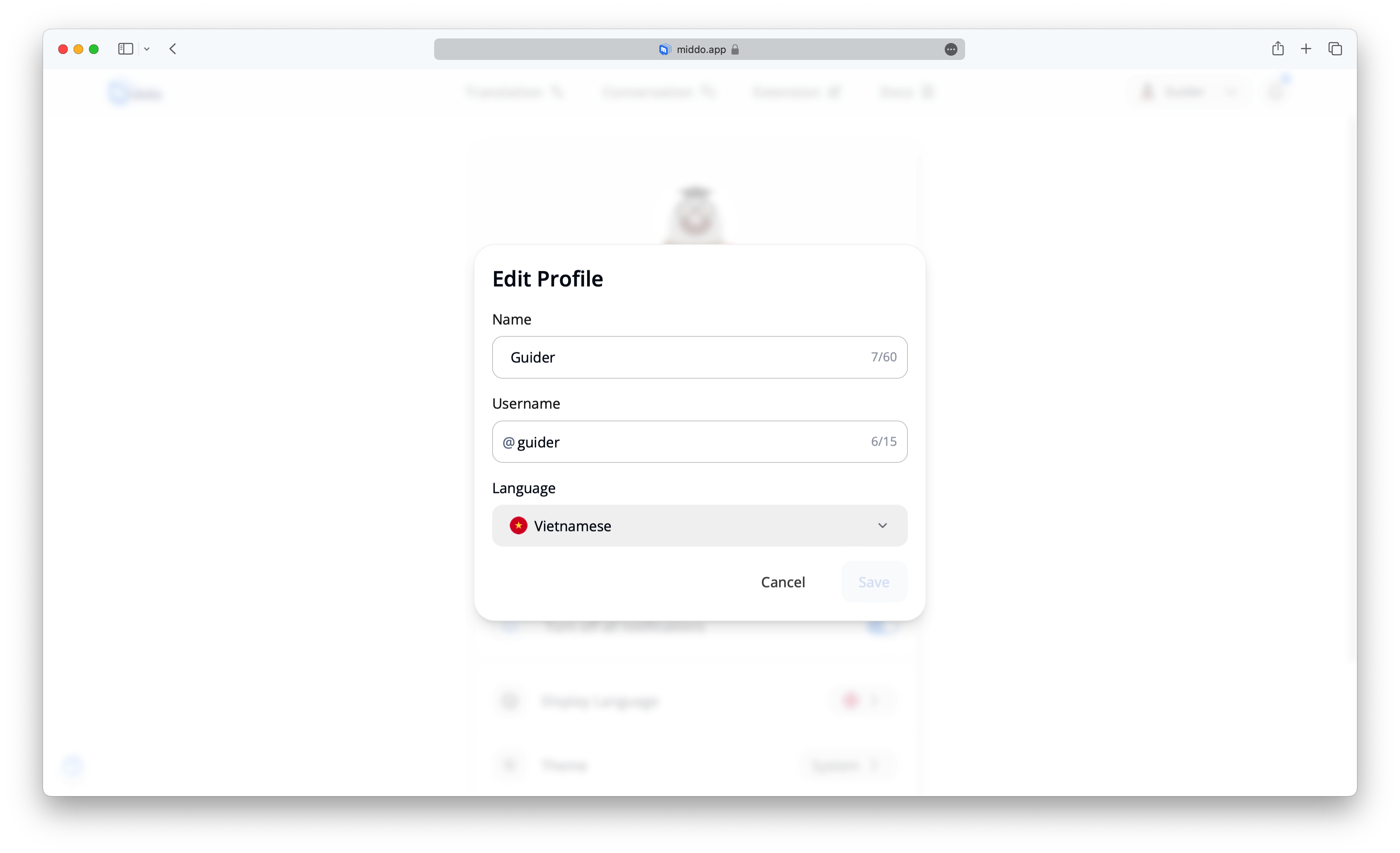This screenshot has height=853, width=1400.
Task: Click the middo.app address bar
Action: [x=700, y=50]
